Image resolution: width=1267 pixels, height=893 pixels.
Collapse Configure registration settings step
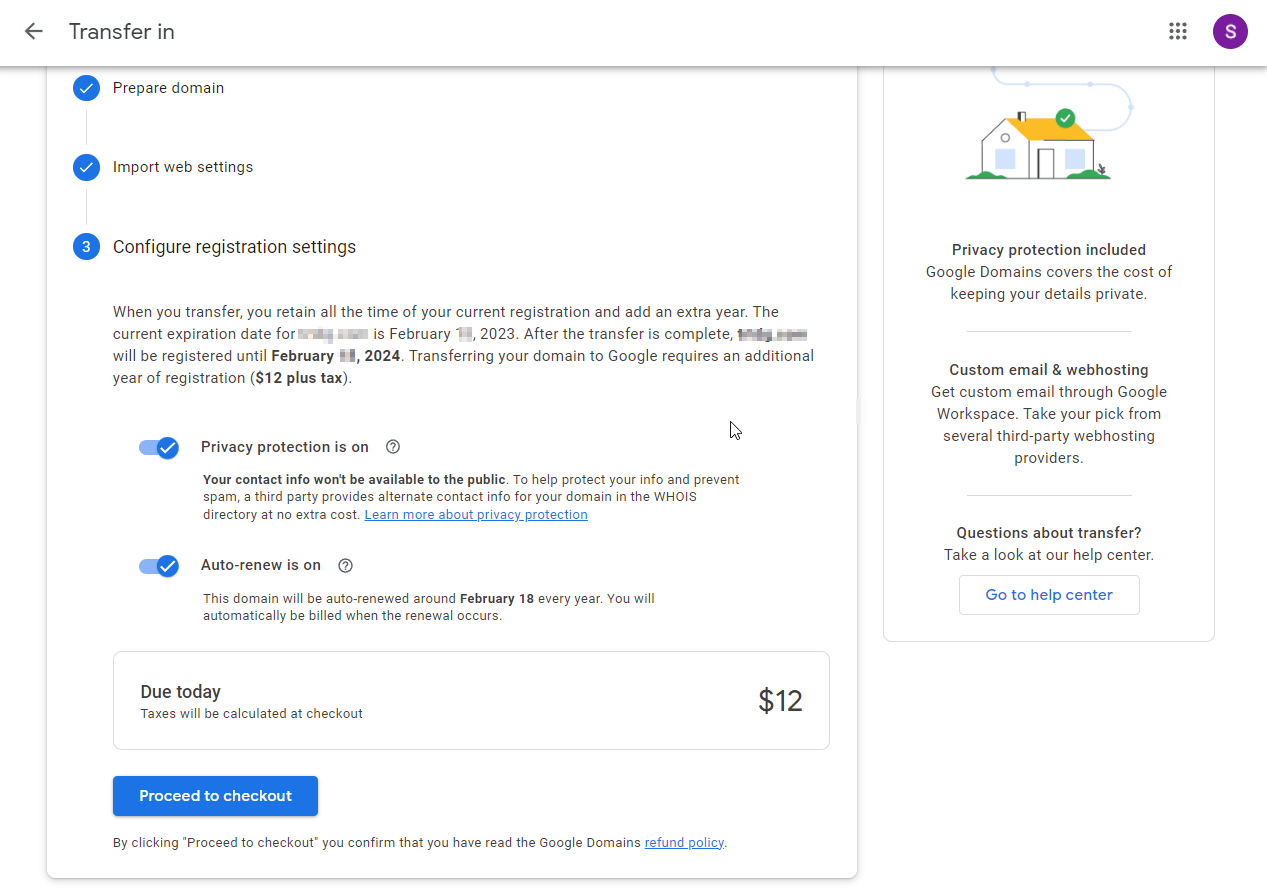pyautogui.click(x=234, y=247)
